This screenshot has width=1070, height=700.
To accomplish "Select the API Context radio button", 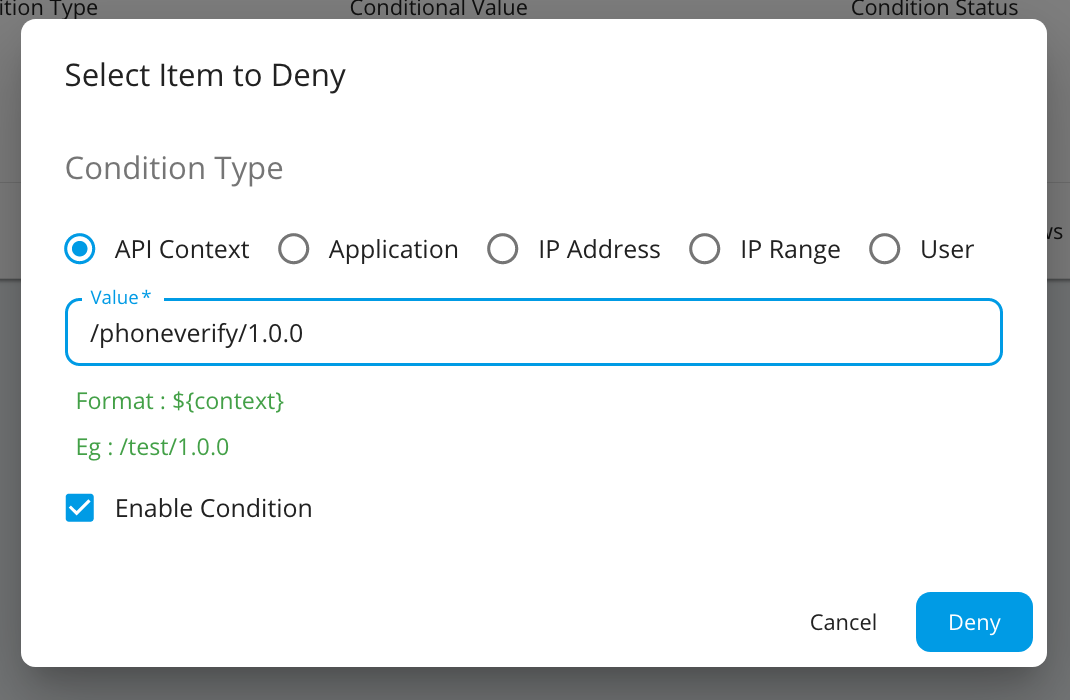I will point(79,249).
